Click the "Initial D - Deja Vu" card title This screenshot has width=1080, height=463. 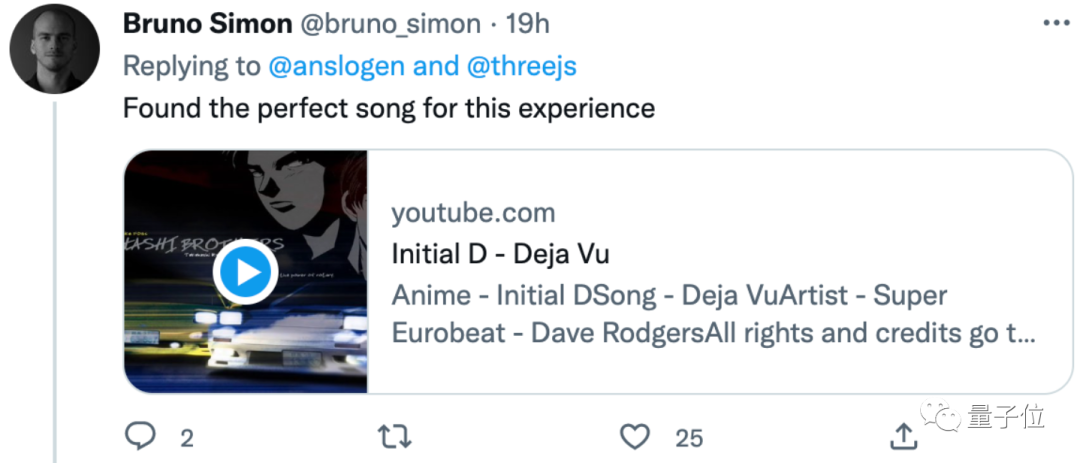click(500, 254)
